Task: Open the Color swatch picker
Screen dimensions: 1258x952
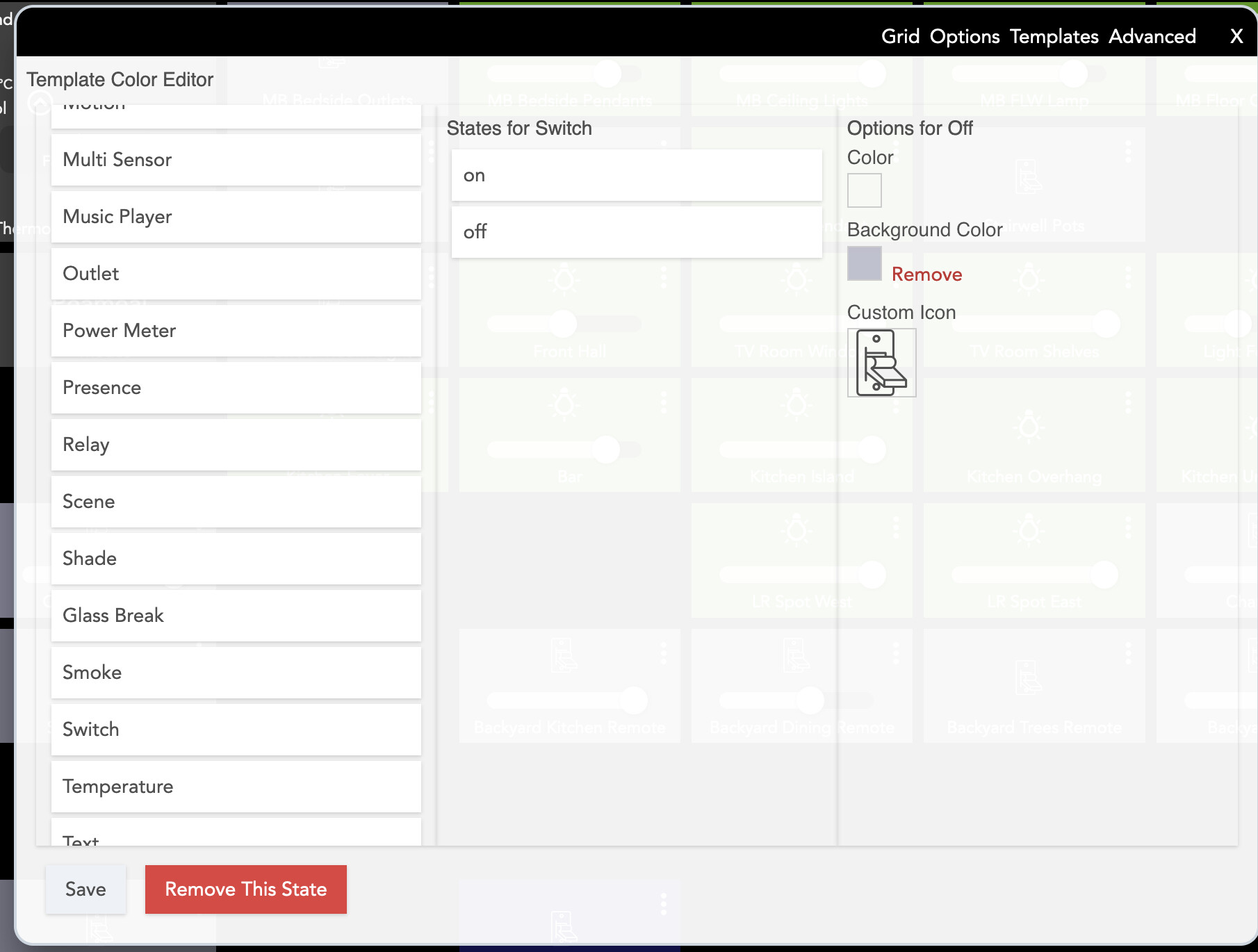Action: tap(865, 190)
